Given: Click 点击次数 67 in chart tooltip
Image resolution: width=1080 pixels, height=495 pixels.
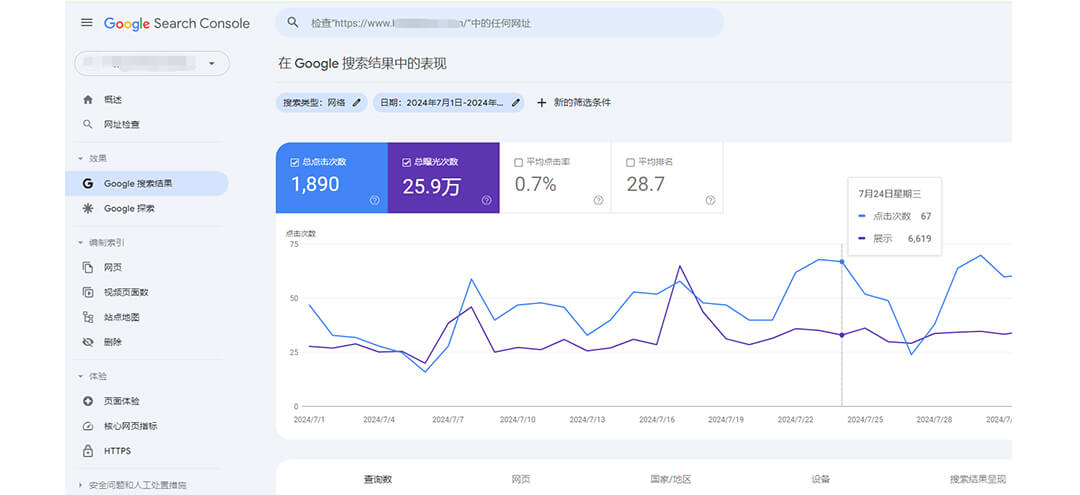Looking at the screenshot, I should click(x=895, y=216).
